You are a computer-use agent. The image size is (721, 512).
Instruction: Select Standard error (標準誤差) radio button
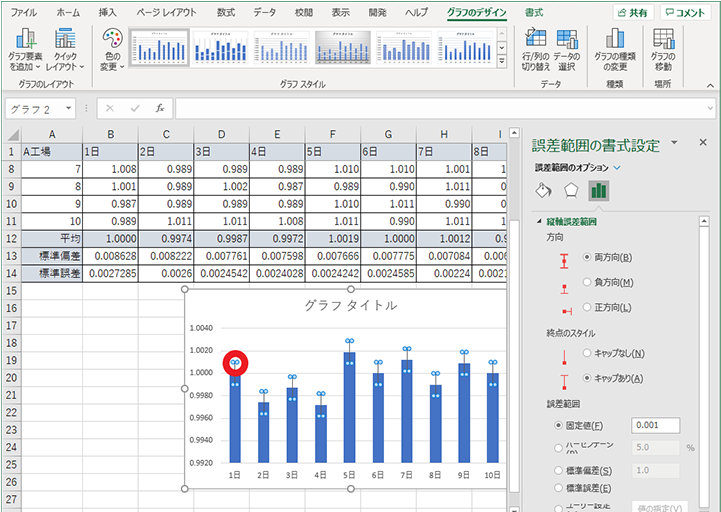[x=558, y=488]
